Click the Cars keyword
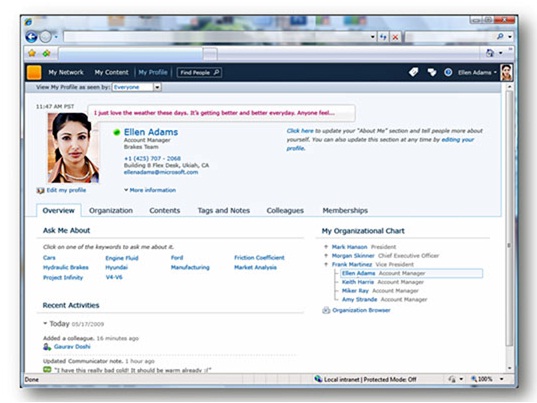 point(49,257)
